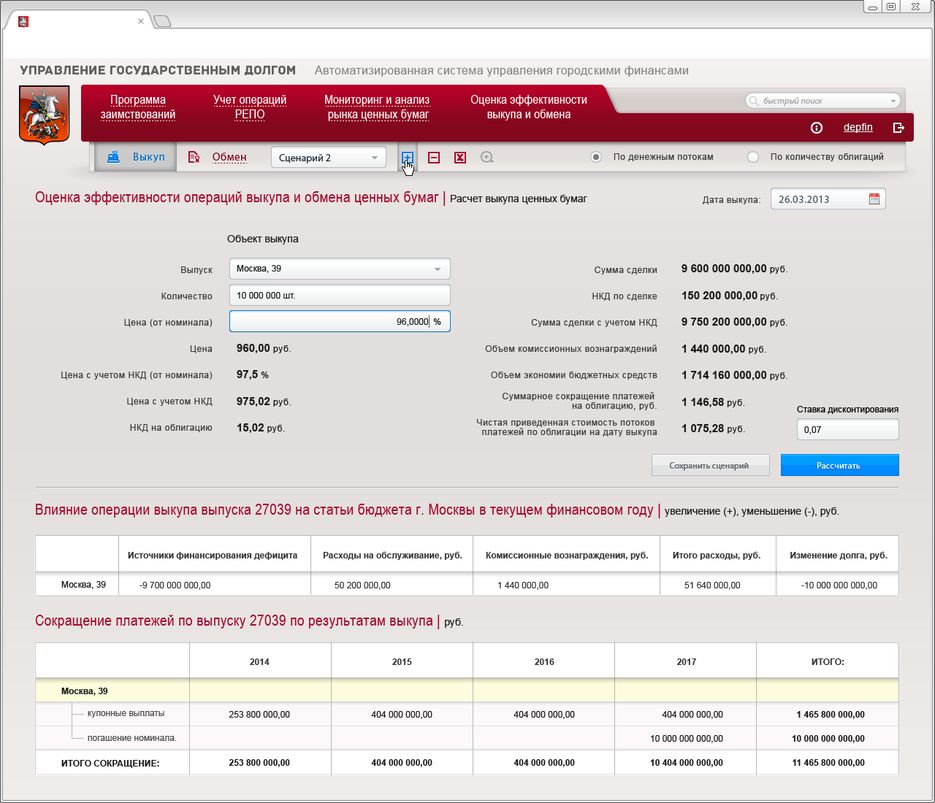Click the magnifier zoom icon in toolbar

pyautogui.click(x=487, y=157)
